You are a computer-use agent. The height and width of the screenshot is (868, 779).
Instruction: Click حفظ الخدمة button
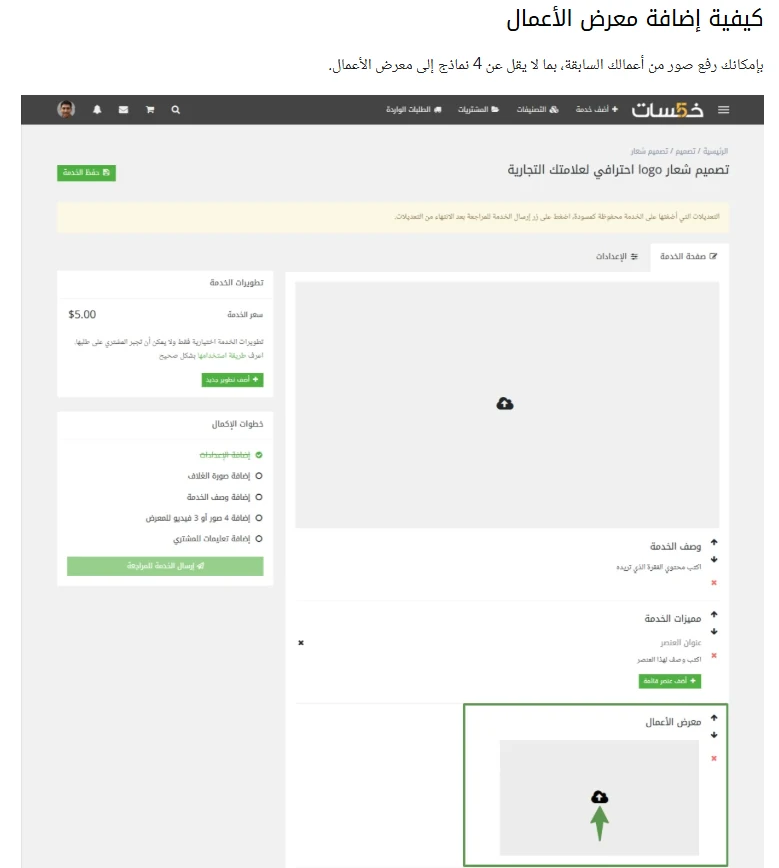pyautogui.click(x=86, y=173)
